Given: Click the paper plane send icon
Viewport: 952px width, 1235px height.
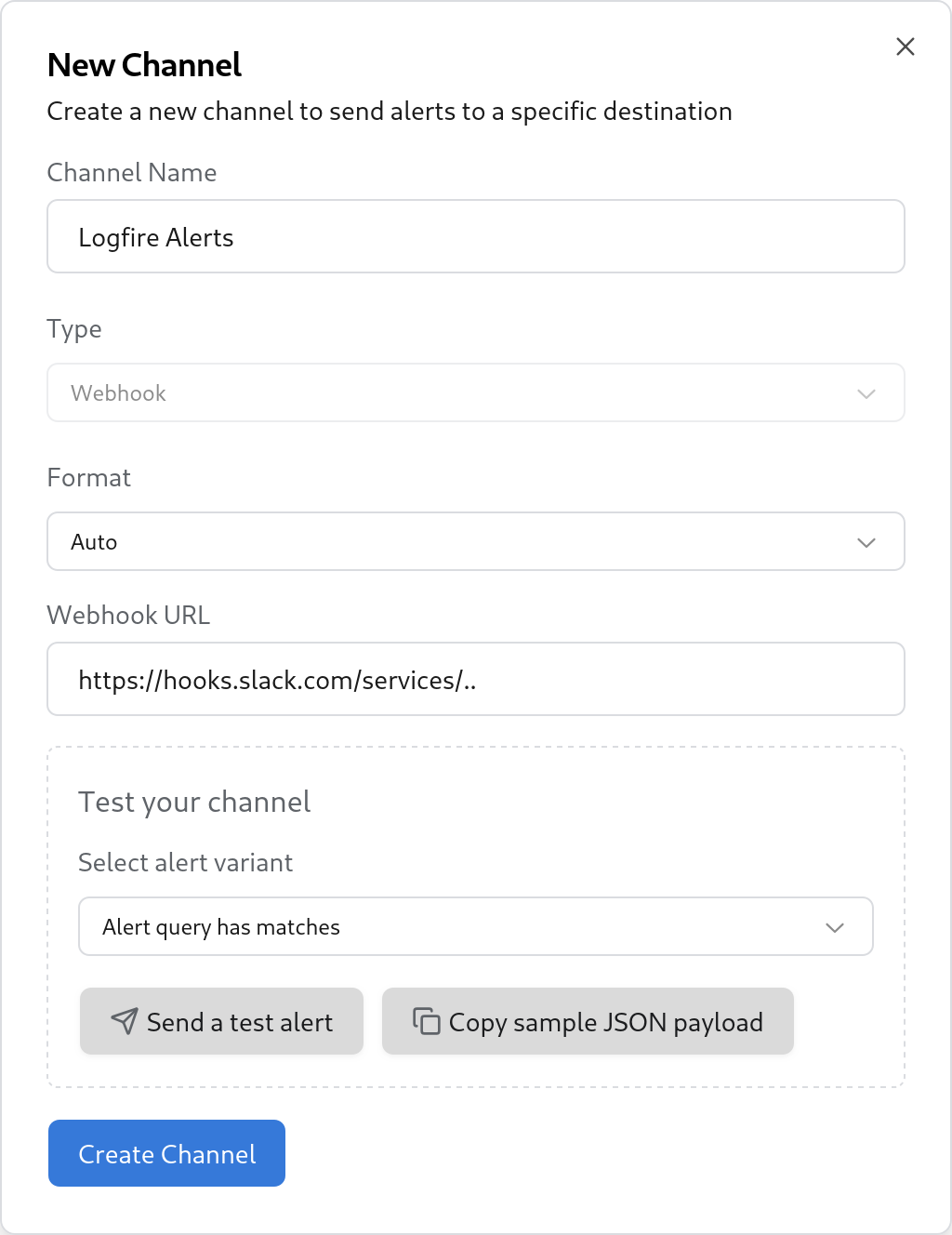Looking at the screenshot, I should coord(124,1021).
